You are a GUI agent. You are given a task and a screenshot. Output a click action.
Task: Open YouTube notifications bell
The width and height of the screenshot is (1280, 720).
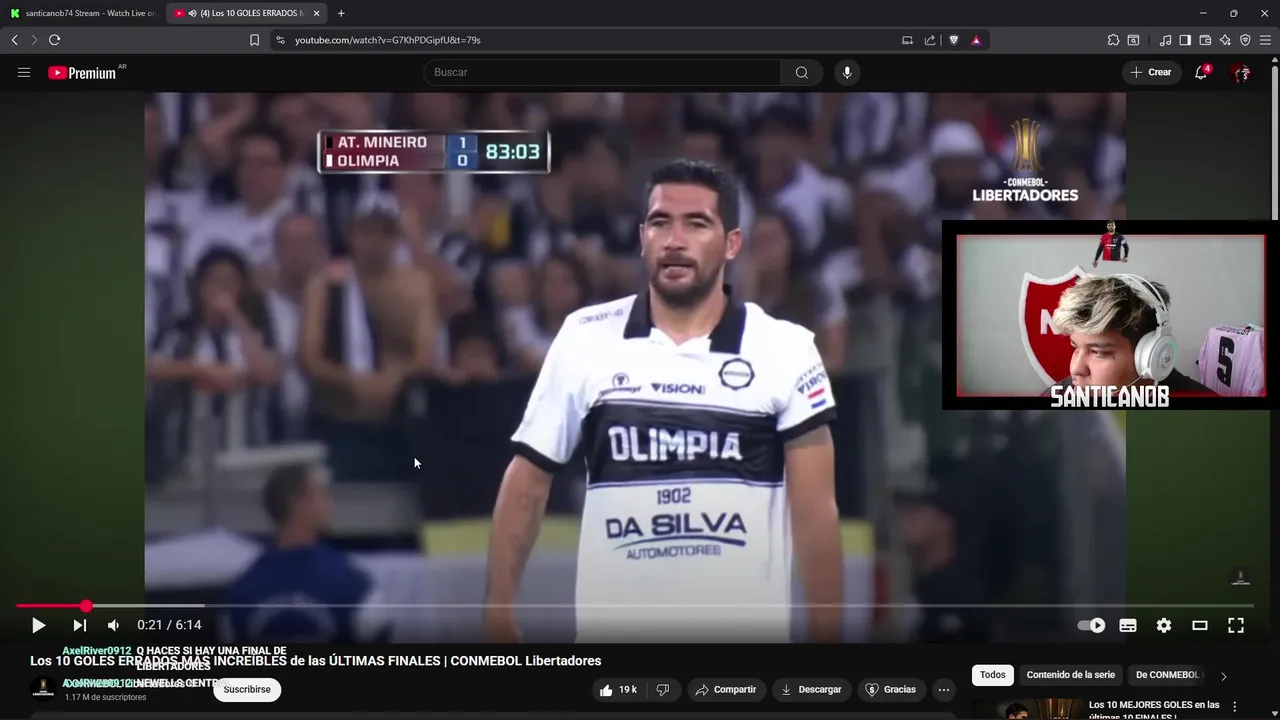click(x=1201, y=72)
